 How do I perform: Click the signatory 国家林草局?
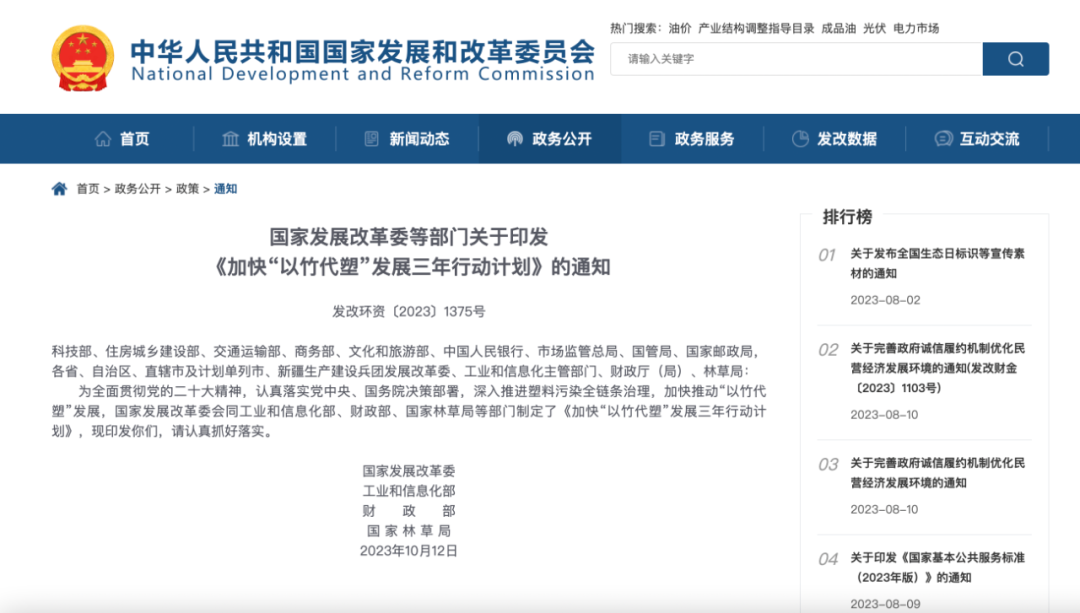click(408, 531)
